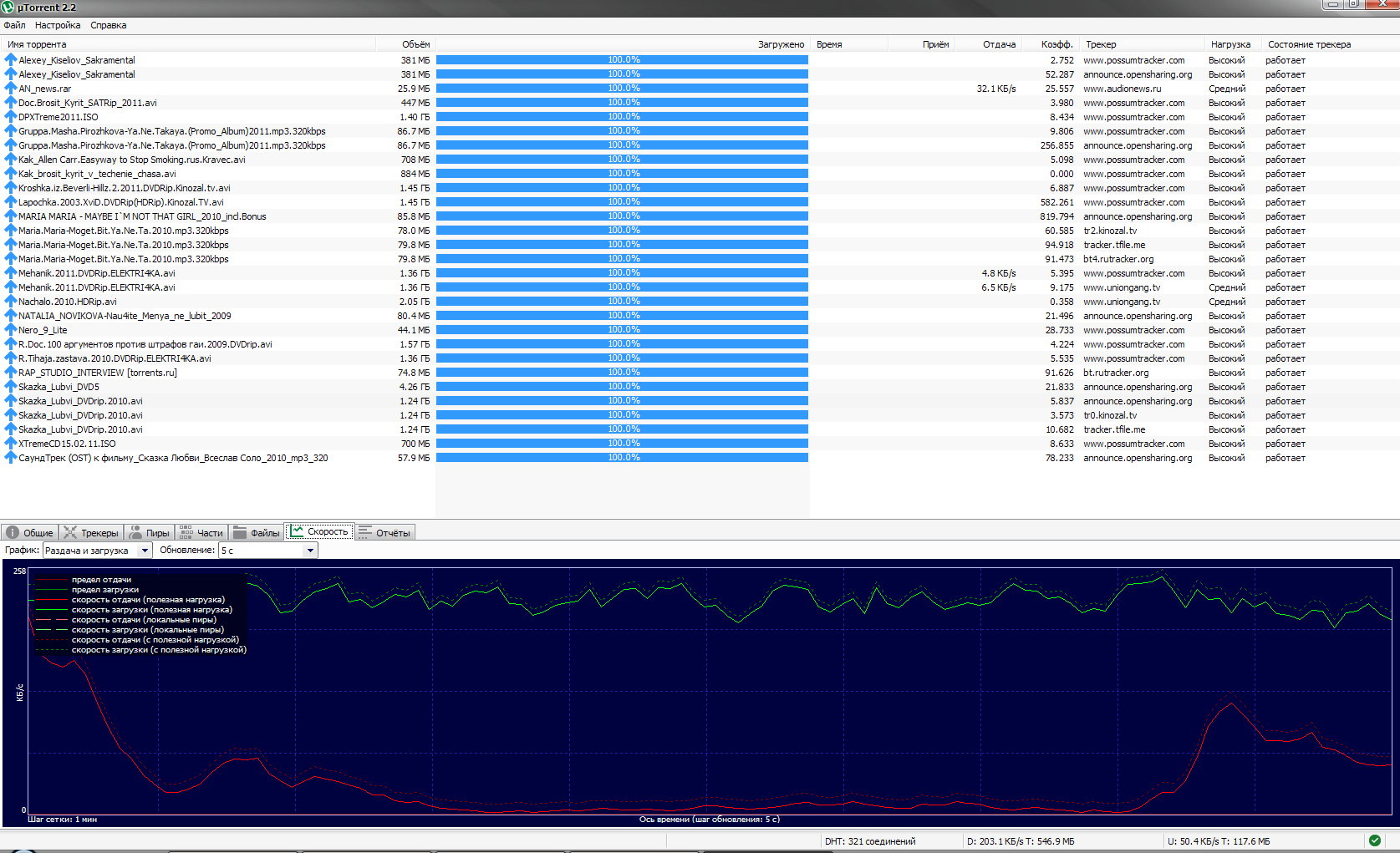This screenshot has height=853, width=1400.
Task: Click progress bar of Skazka_Lubvi_DVD5
Action: click(622, 387)
